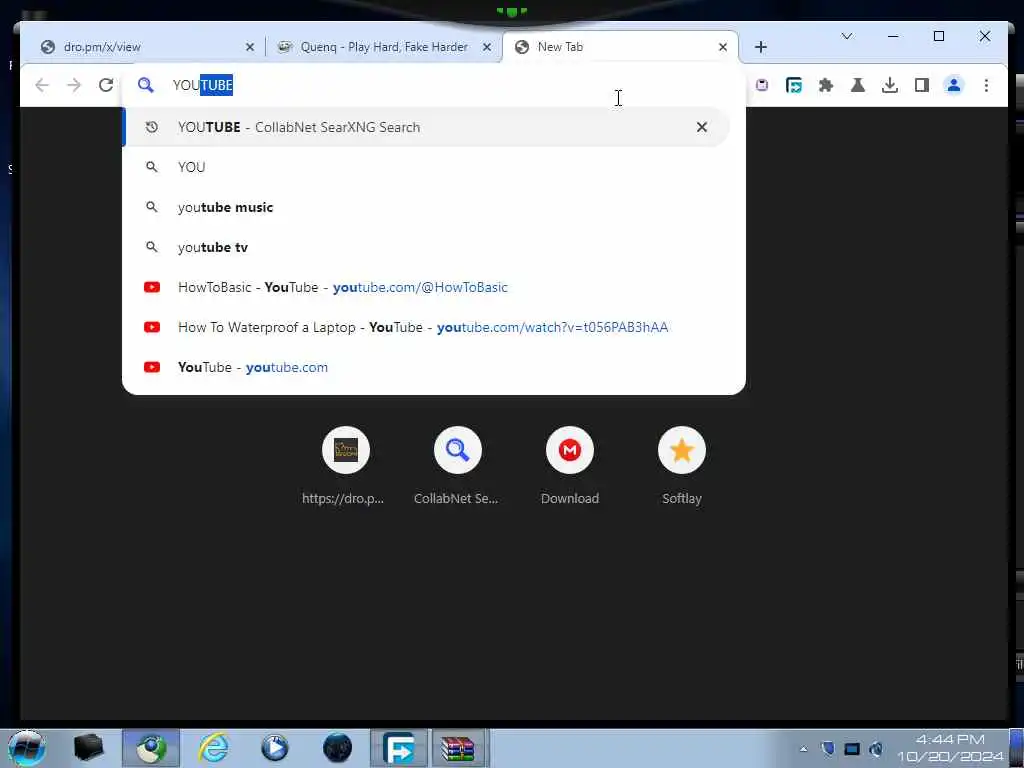Open Internet Explorer from the taskbar
This screenshot has height=768, width=1024.
click(x=214, y=748)
